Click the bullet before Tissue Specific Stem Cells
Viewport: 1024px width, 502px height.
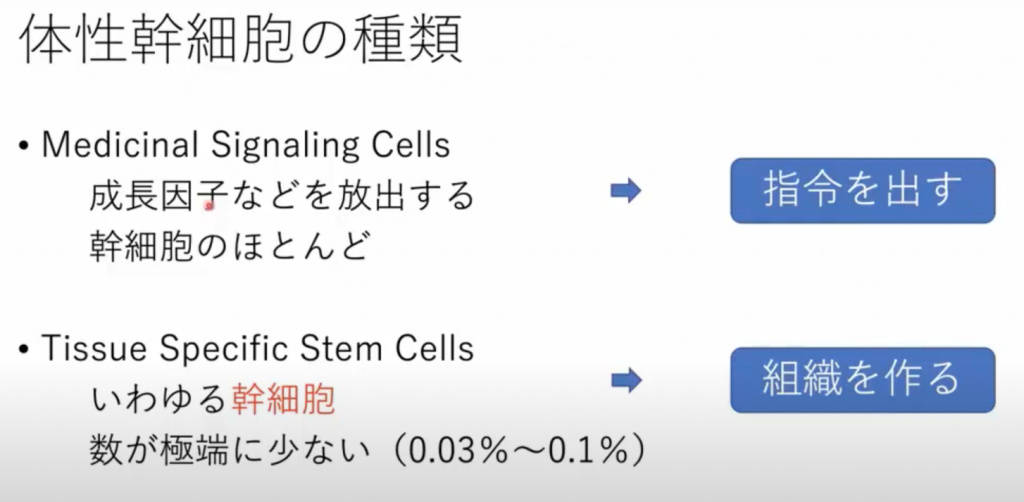(x=24, y=349)
